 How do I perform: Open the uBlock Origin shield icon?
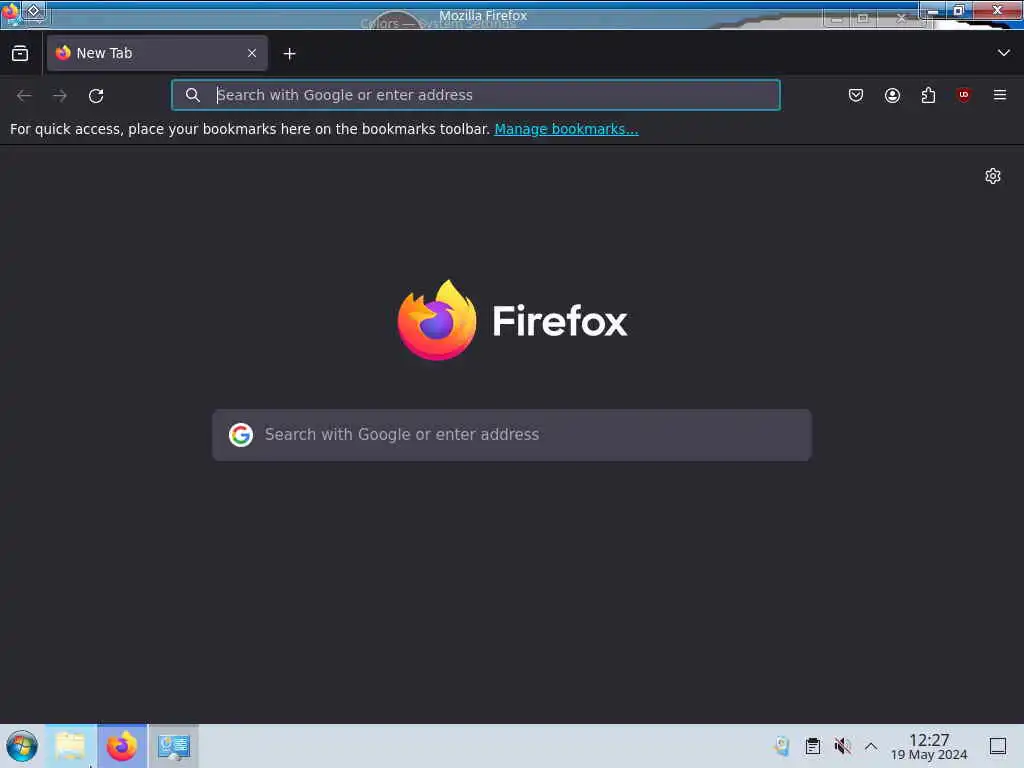(x=963, y=95)
